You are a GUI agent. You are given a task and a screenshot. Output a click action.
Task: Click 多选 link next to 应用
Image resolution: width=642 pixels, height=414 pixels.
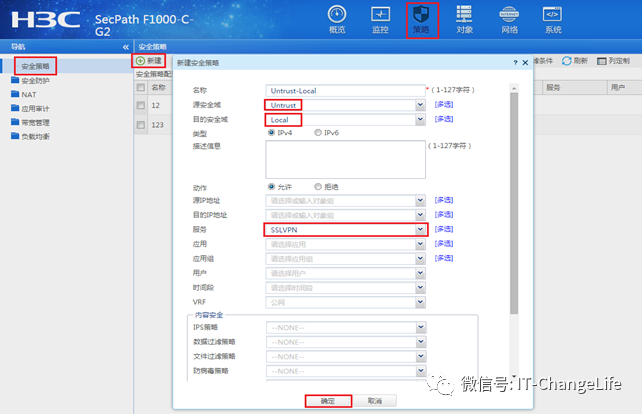(x=444, y=243)
